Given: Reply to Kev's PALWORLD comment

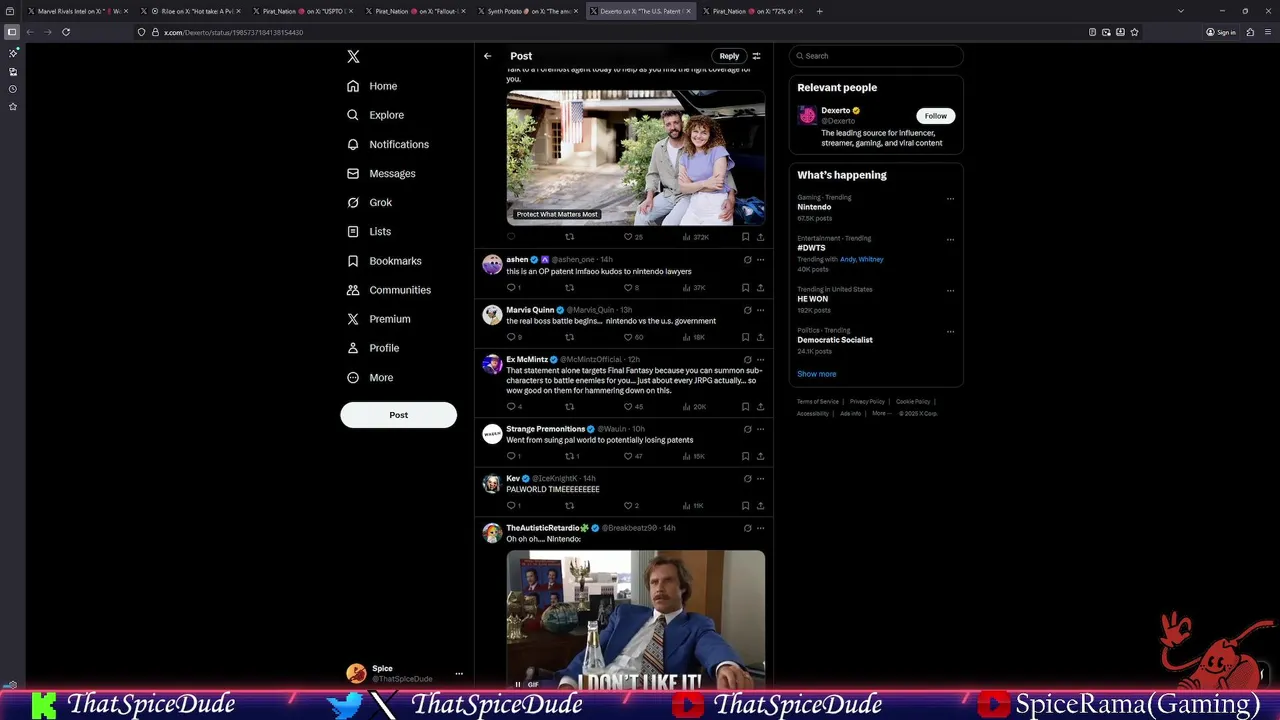Looking at the screenshot, I should point(511,506).
